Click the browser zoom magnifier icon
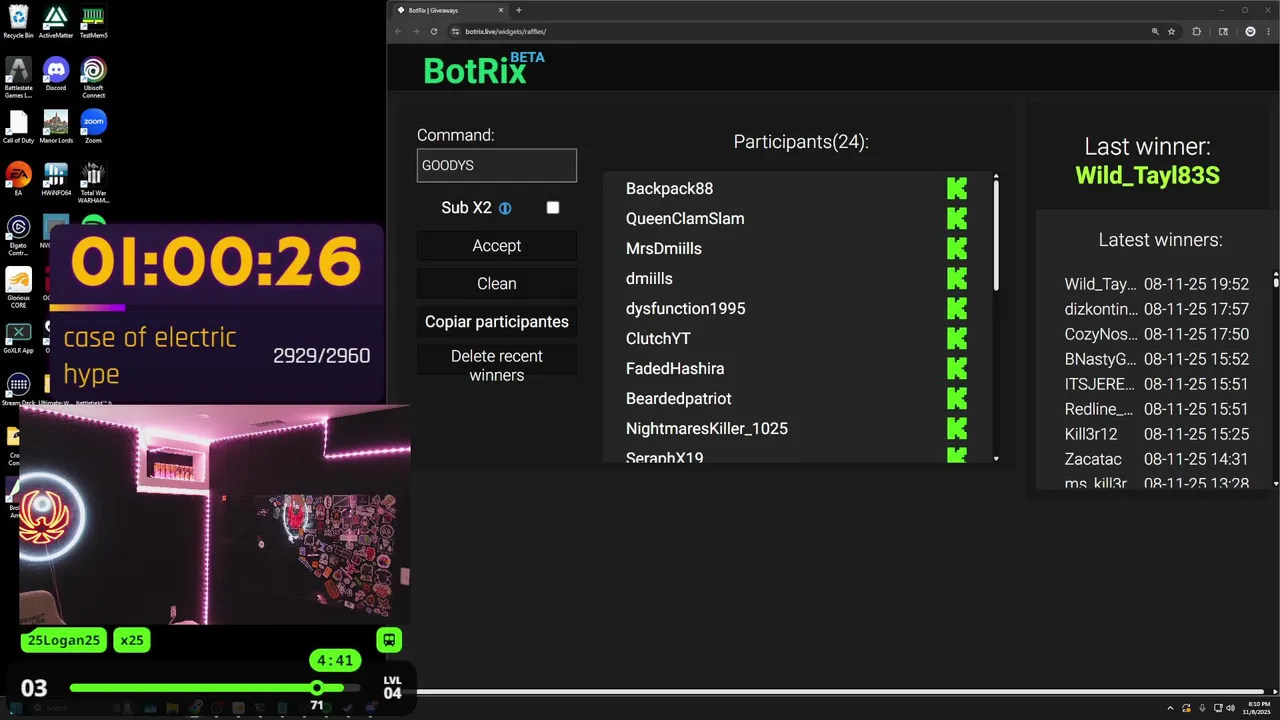Image resolution: width=1280 pixels, height=720 pixels. (x=1155, y=31)
